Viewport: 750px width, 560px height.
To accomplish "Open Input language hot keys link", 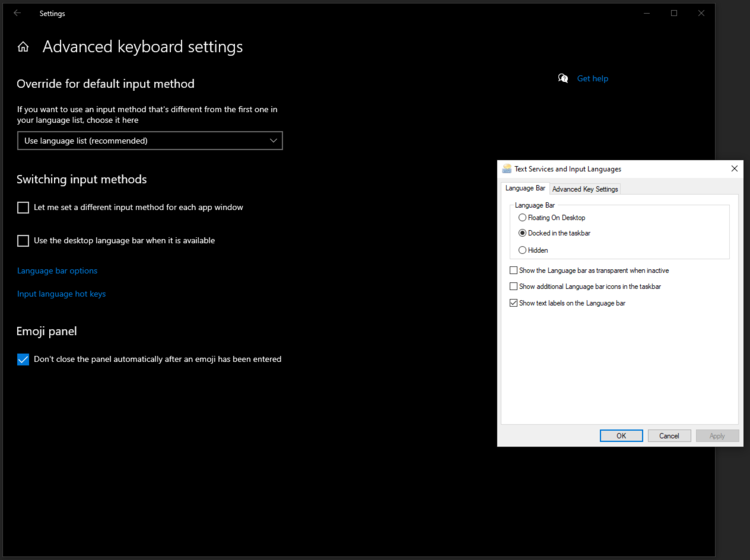I will (61, 294).
